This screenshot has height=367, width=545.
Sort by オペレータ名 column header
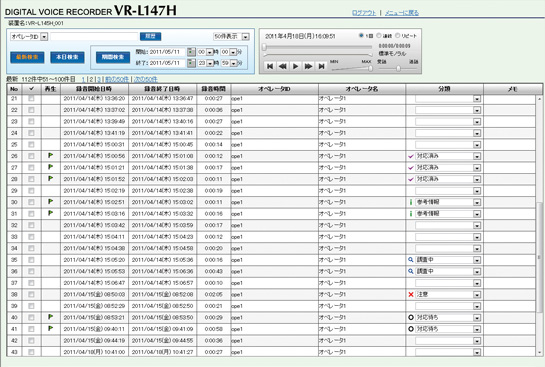click(362, 89)
